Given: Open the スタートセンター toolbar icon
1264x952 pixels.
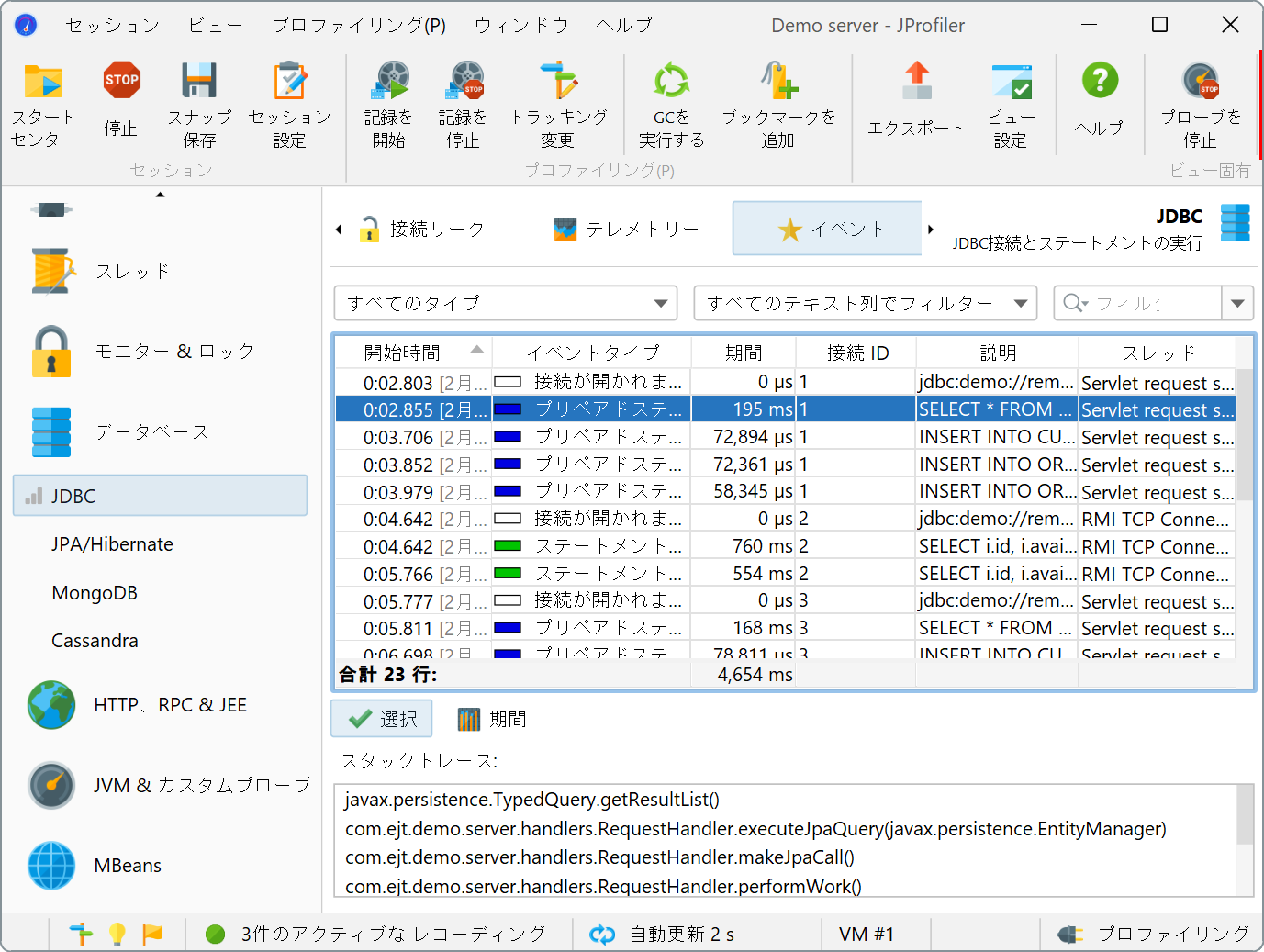Looking at the screenshot, I should pyautogui.click(x=43, y=83).
